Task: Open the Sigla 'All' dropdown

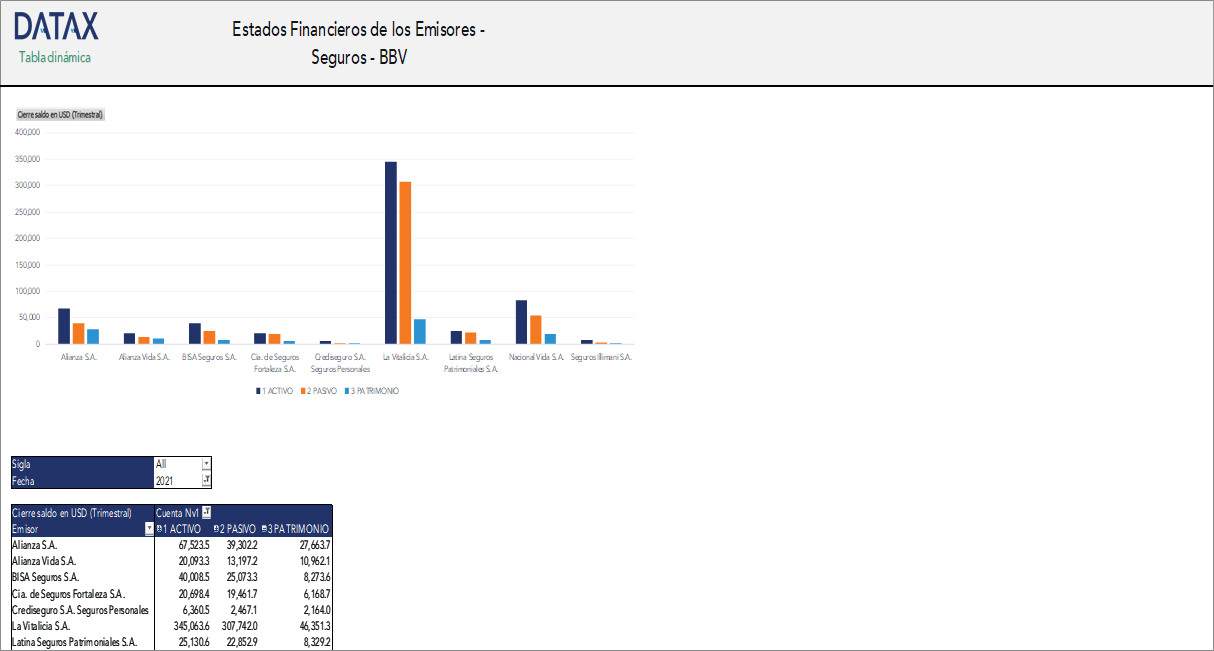Action: pyautogui.click(x=206, y=463)
